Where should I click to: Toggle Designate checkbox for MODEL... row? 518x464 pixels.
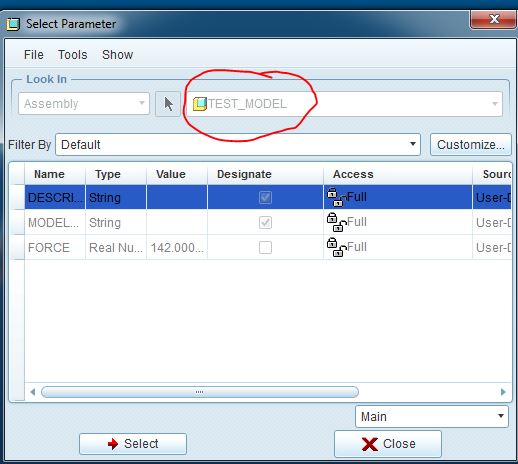pos(265,223)
